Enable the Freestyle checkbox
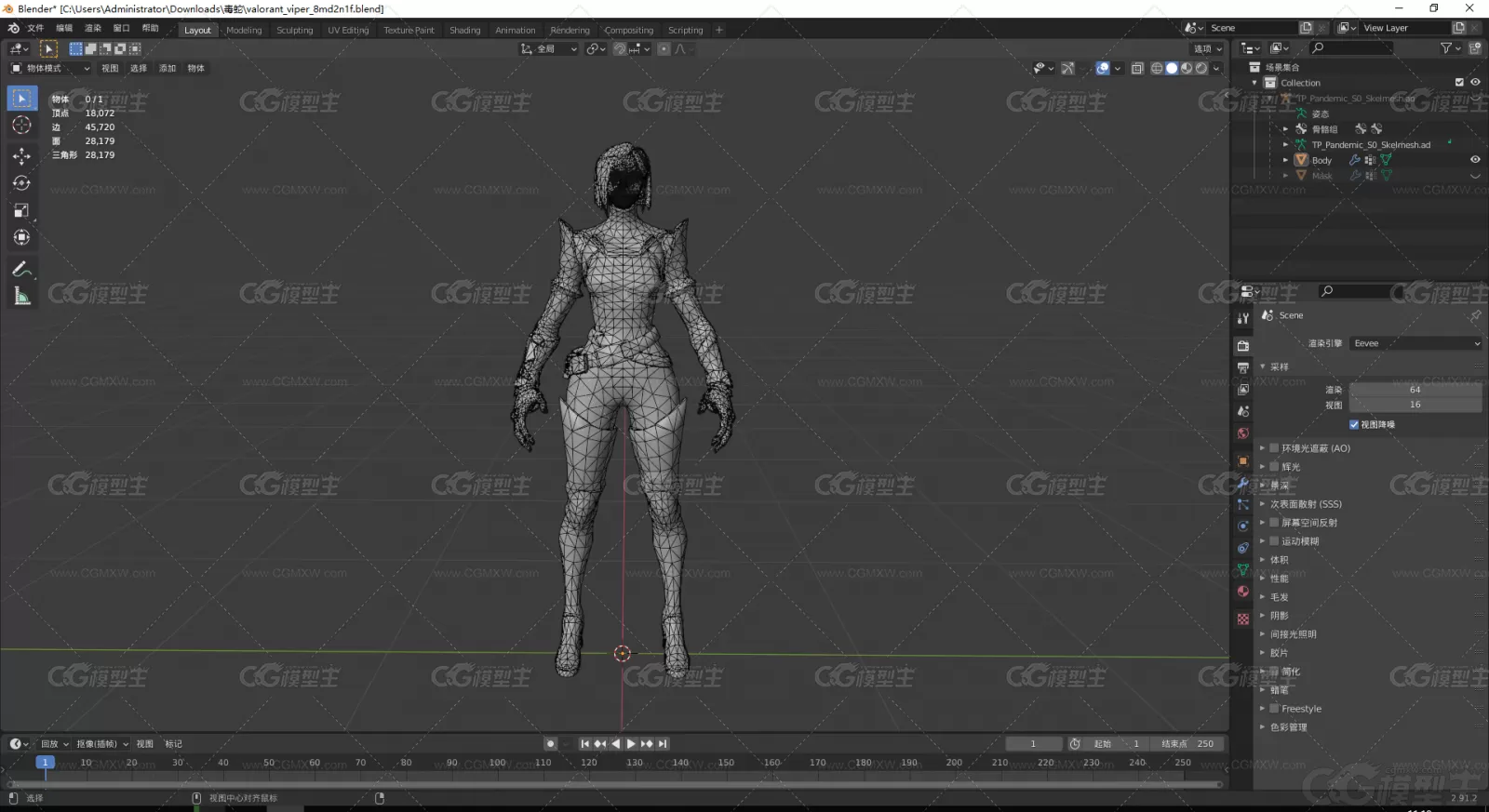 click(1274, 709)
